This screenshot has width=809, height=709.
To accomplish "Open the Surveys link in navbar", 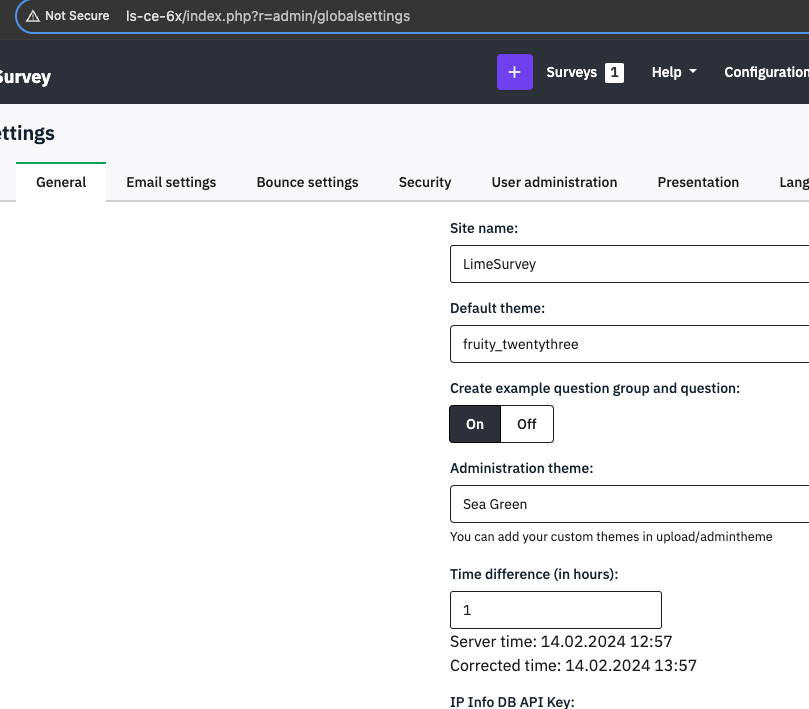I will [571, 72].
